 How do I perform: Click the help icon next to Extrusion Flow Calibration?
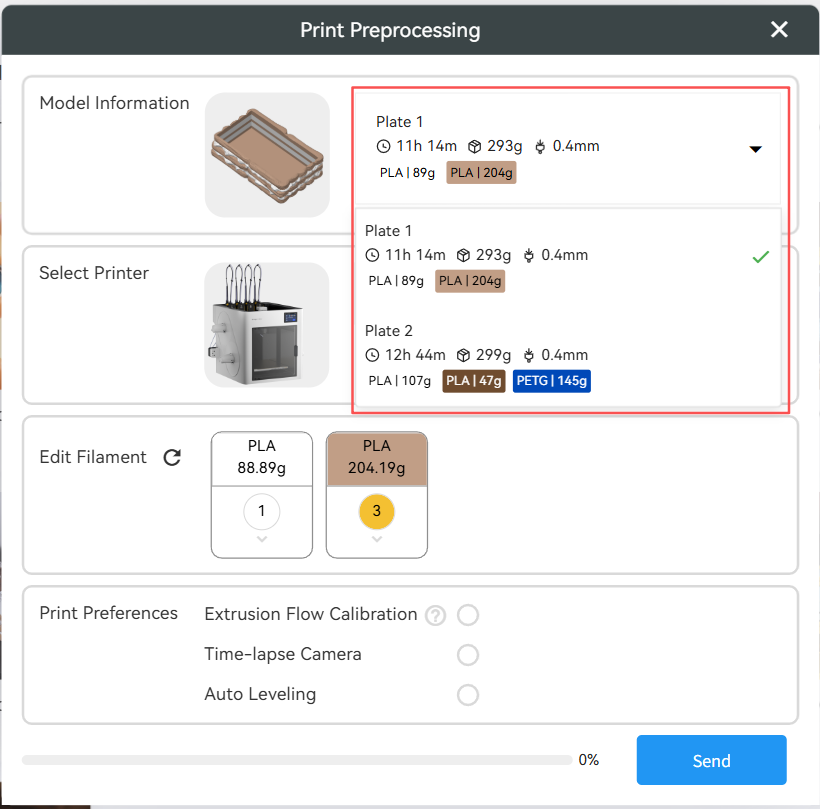[x=435, y=615]
